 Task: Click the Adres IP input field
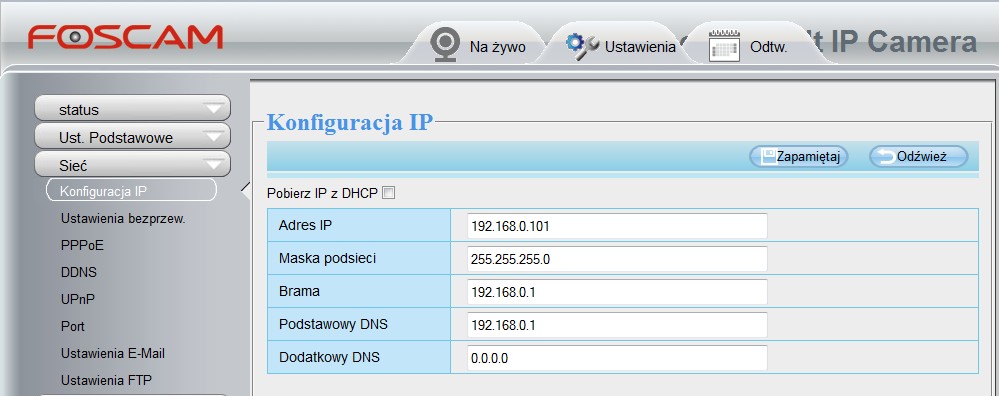[617, 225]
